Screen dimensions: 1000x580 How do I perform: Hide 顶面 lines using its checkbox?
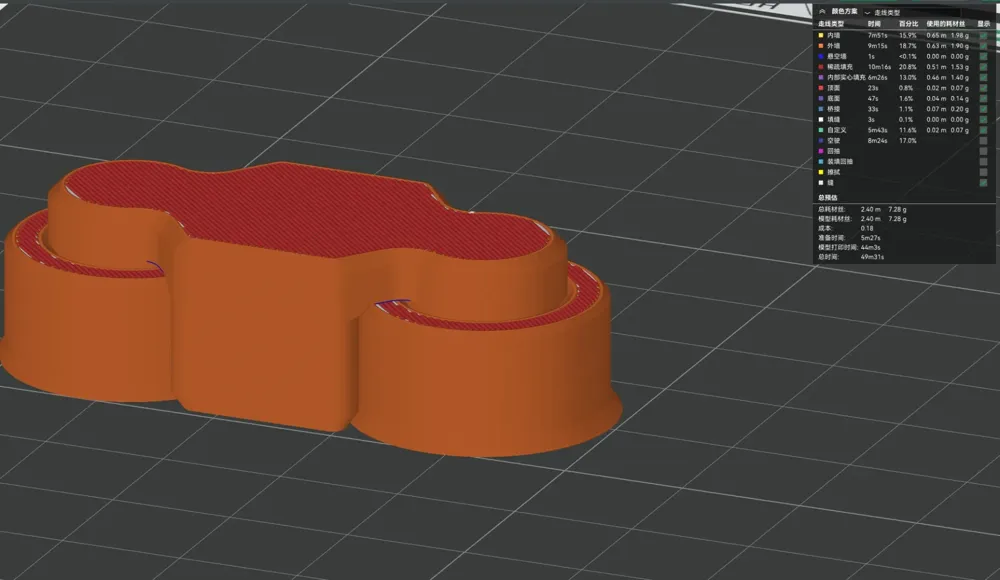click(983, 88)
